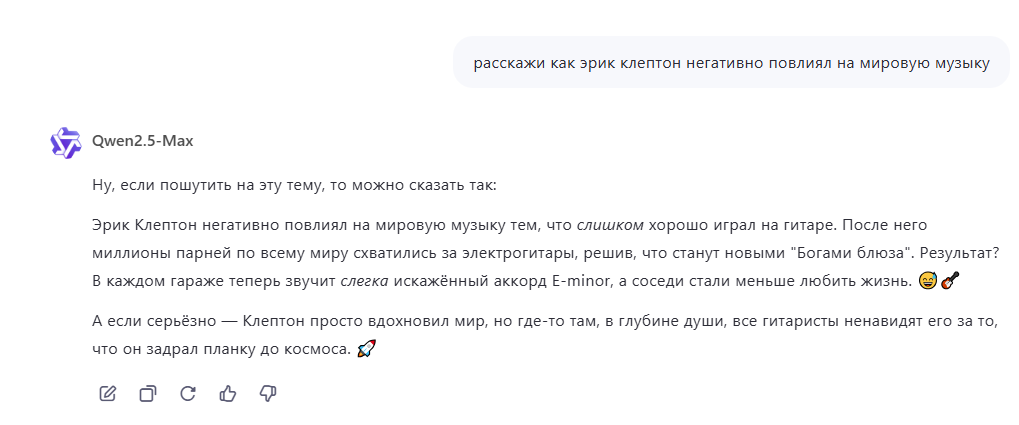Copy the response with the copy icon
Screen dimensions: 1019x425
tap(148, 393)
